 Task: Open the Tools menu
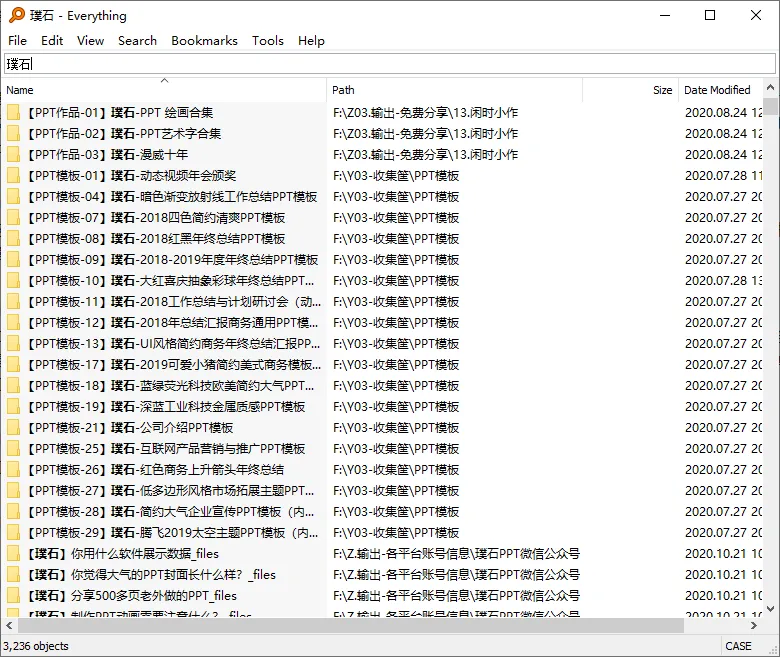tap(268, 40)
